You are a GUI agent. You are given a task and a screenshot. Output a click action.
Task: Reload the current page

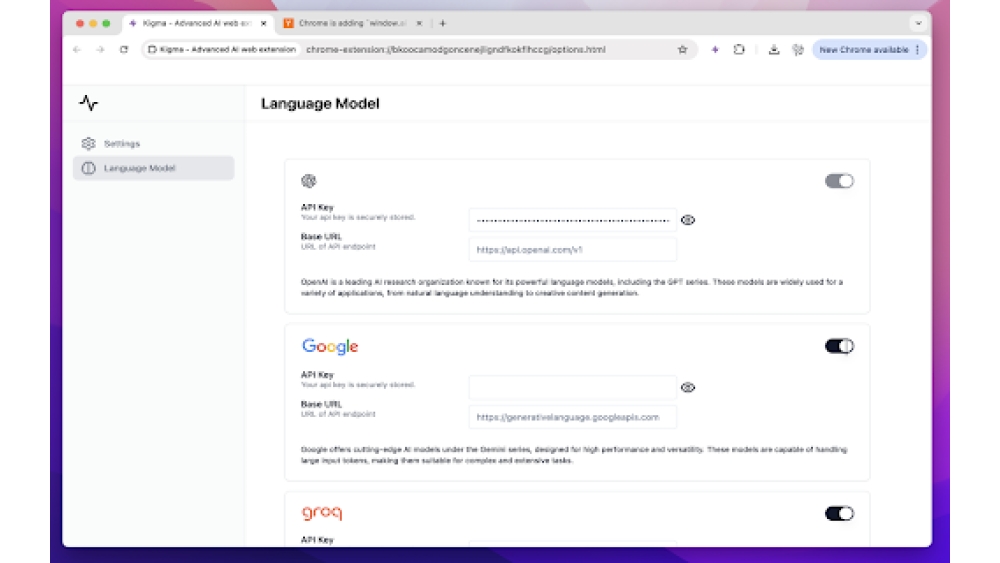124,50
